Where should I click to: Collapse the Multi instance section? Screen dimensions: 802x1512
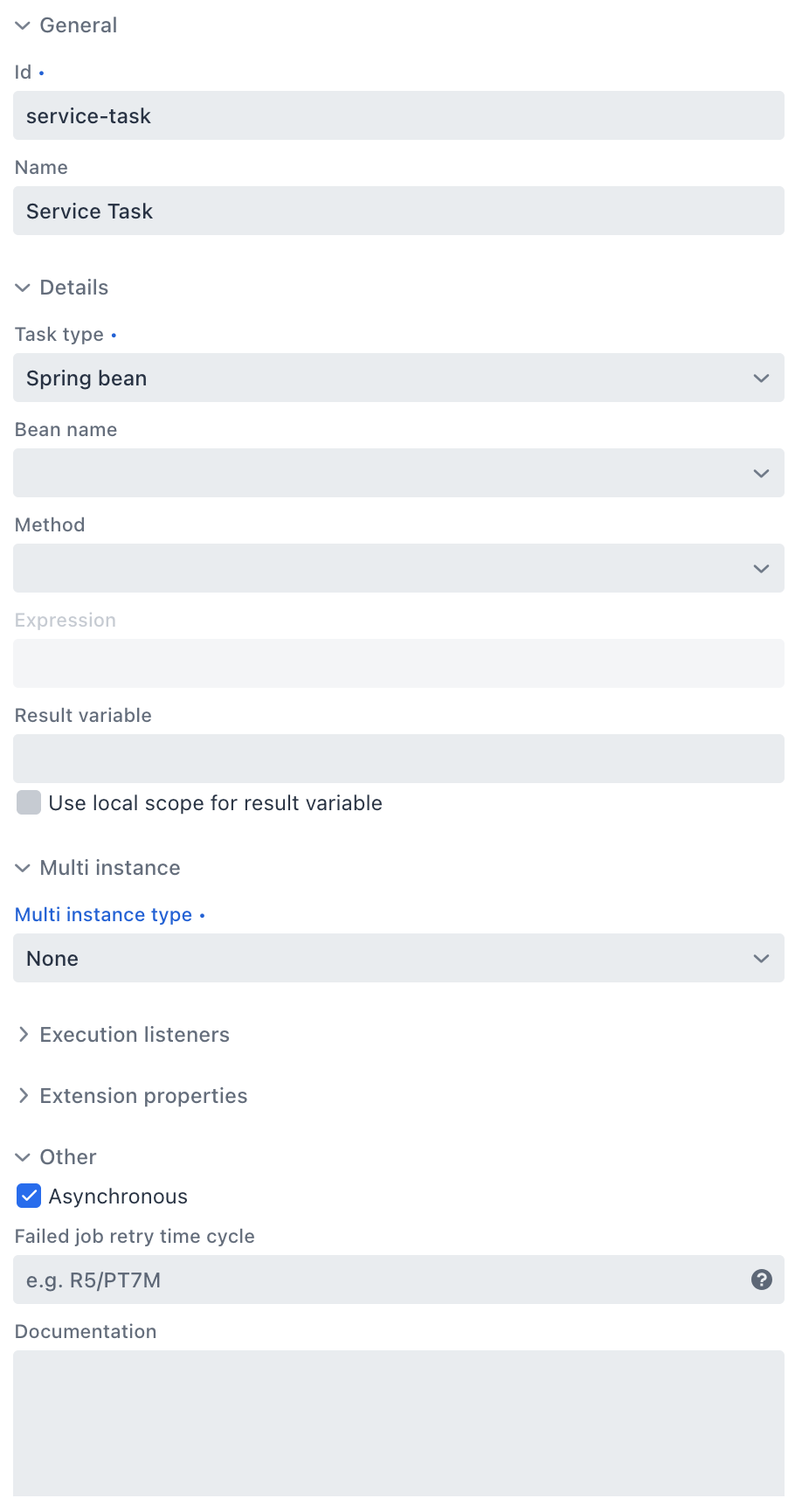(x=22, y=867)
